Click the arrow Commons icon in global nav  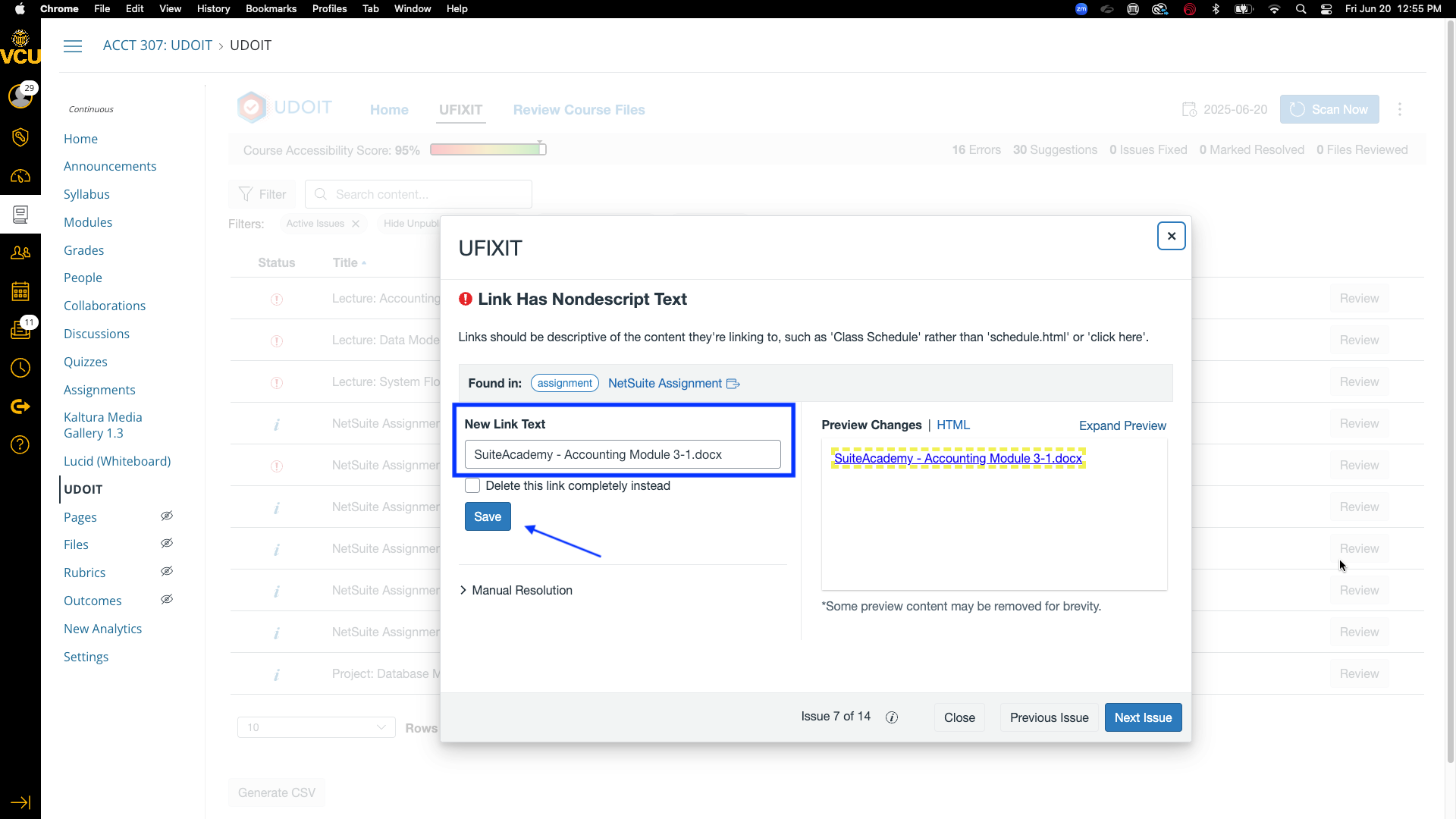coord(20,406)
